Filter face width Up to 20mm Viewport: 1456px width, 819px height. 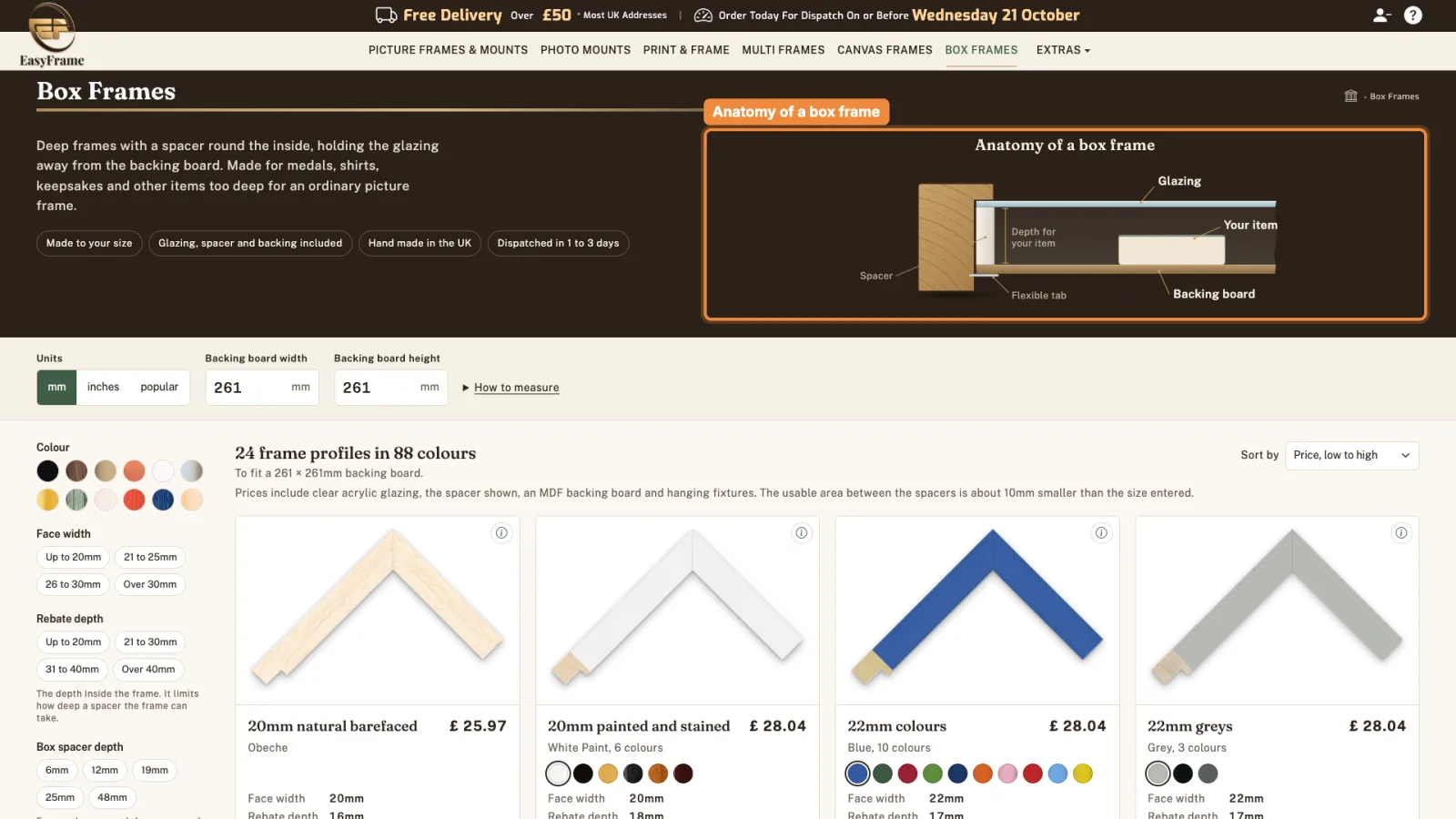pos(74,557)
